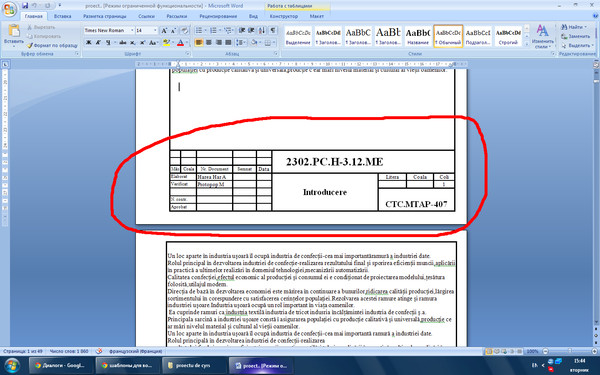
Task: Open Word help with the question mark icon
Action: coord(595,16)
